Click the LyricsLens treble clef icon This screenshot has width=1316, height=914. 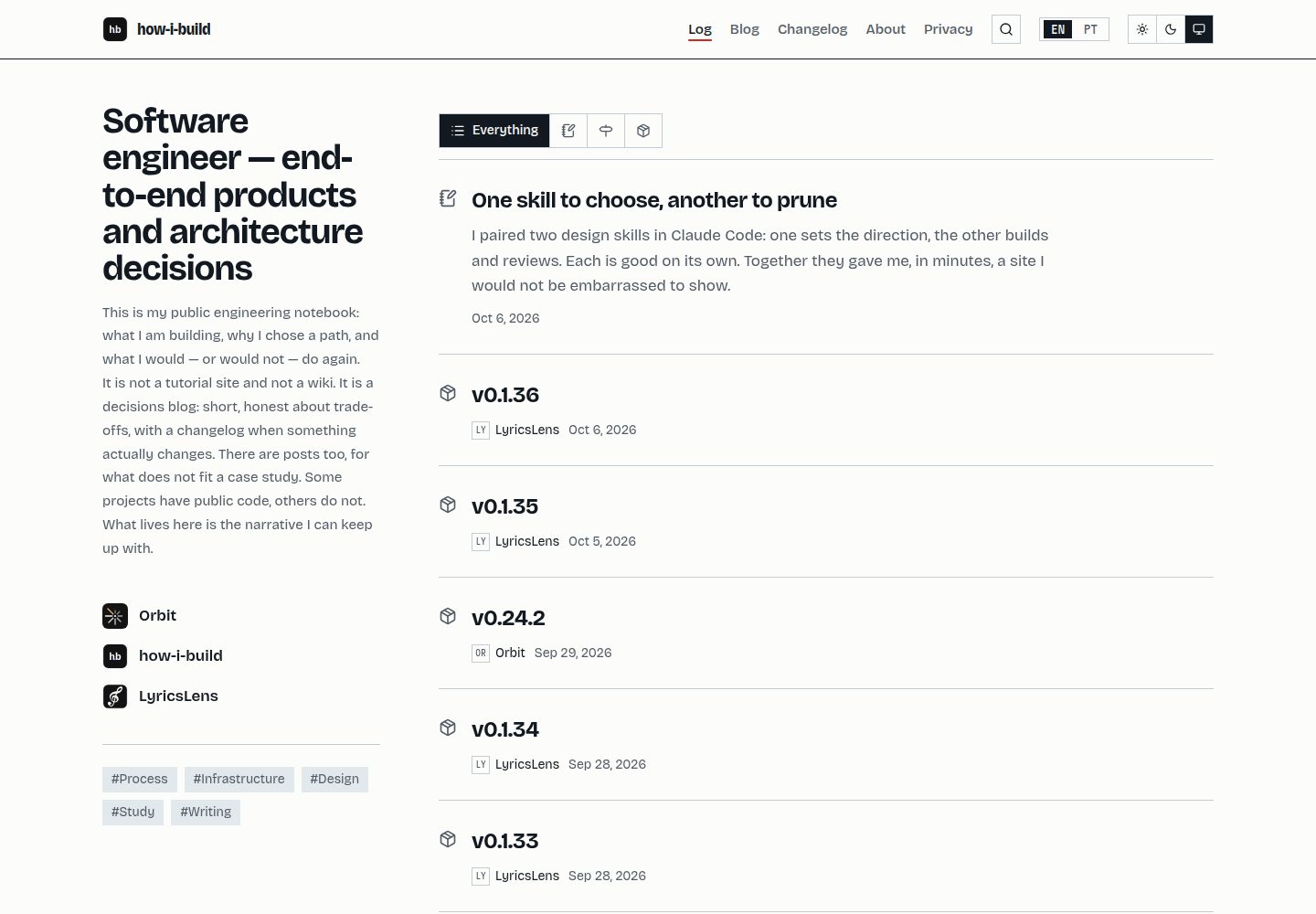pos(115,696)
